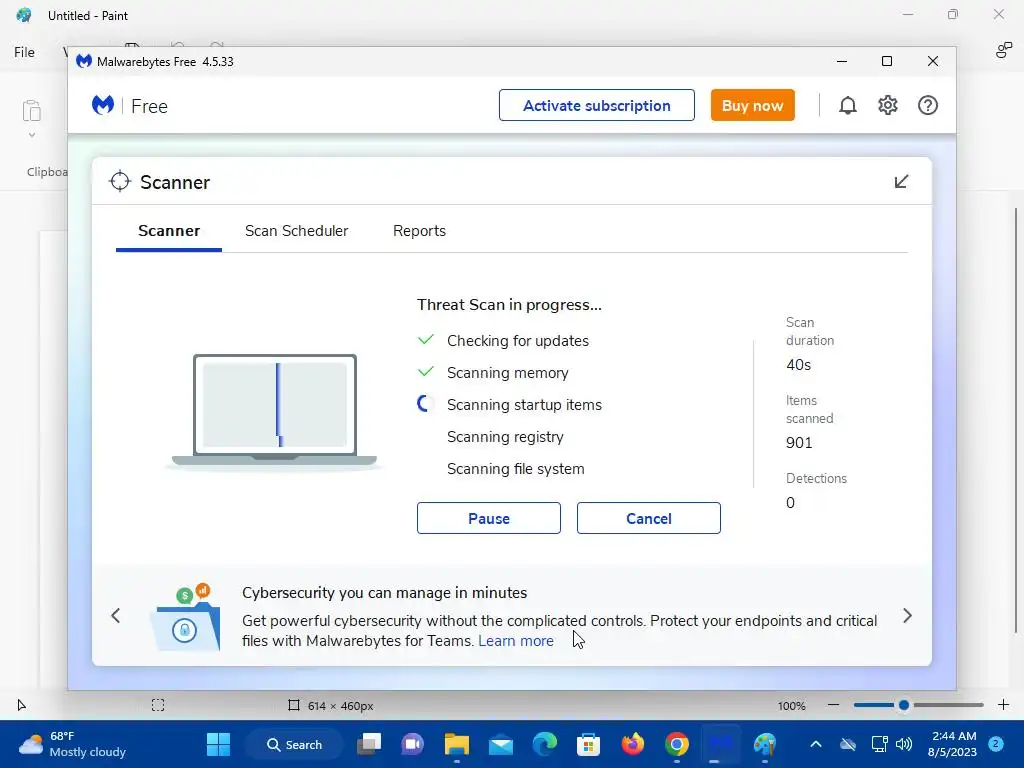Open the notification count badge

(996, 743)
